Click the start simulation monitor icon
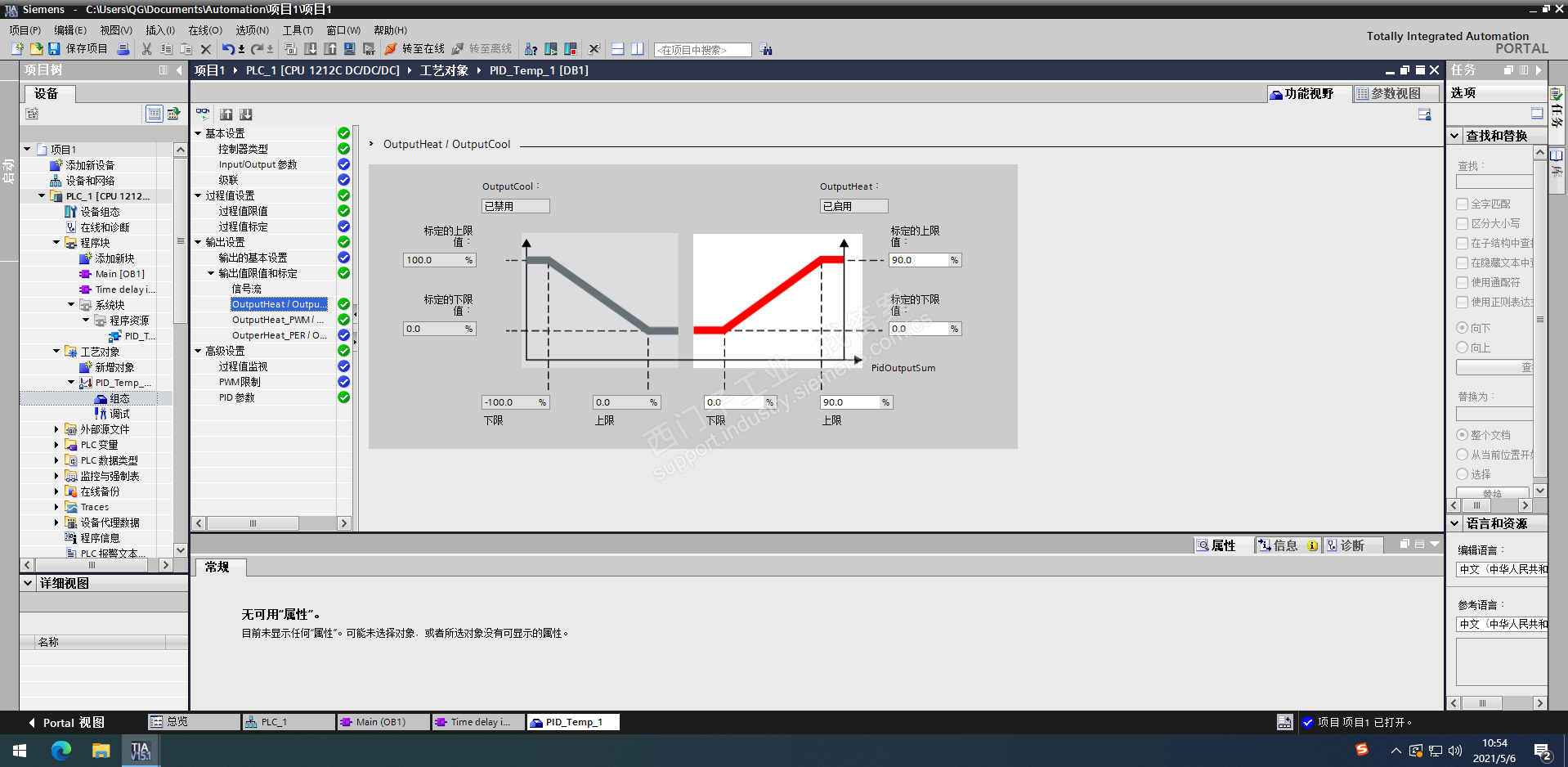The image size is (1568, 767). point(350,49)
